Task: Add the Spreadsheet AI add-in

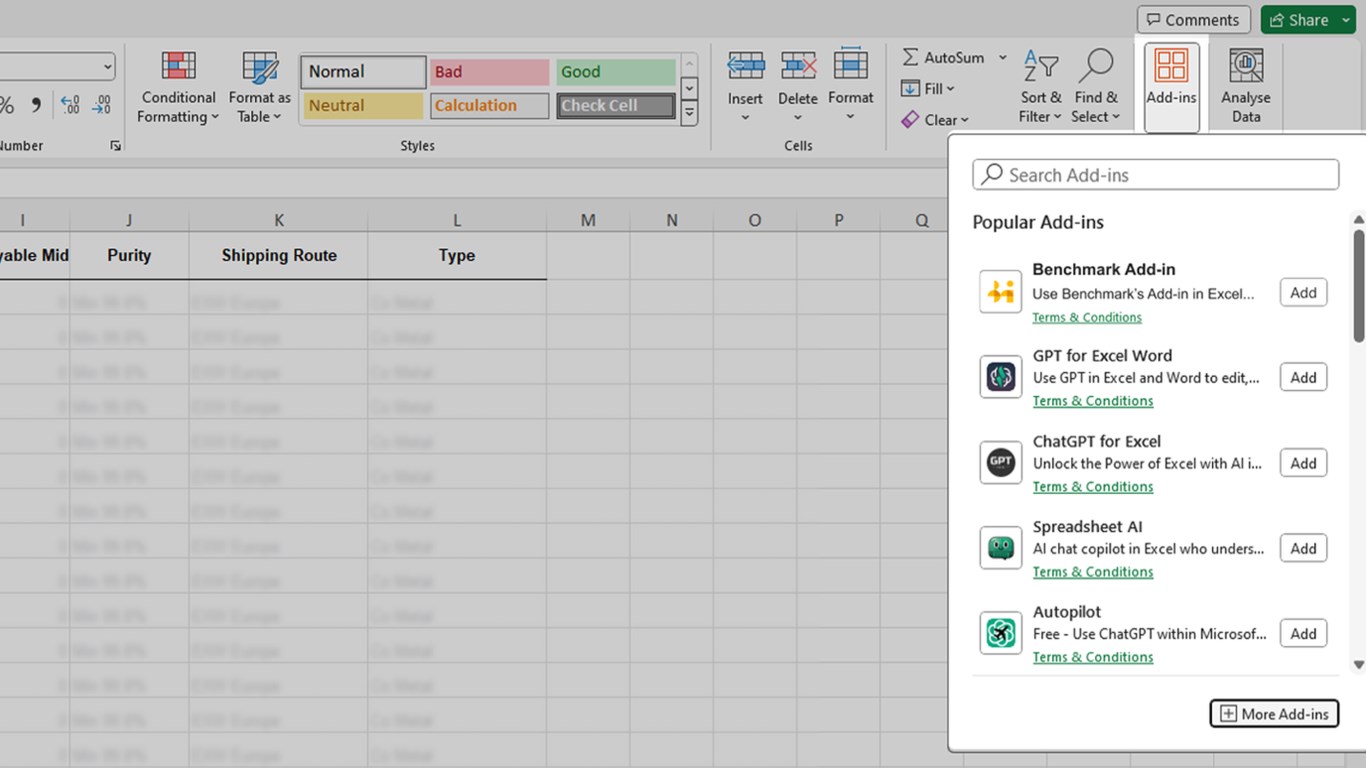Action: 1303,548
